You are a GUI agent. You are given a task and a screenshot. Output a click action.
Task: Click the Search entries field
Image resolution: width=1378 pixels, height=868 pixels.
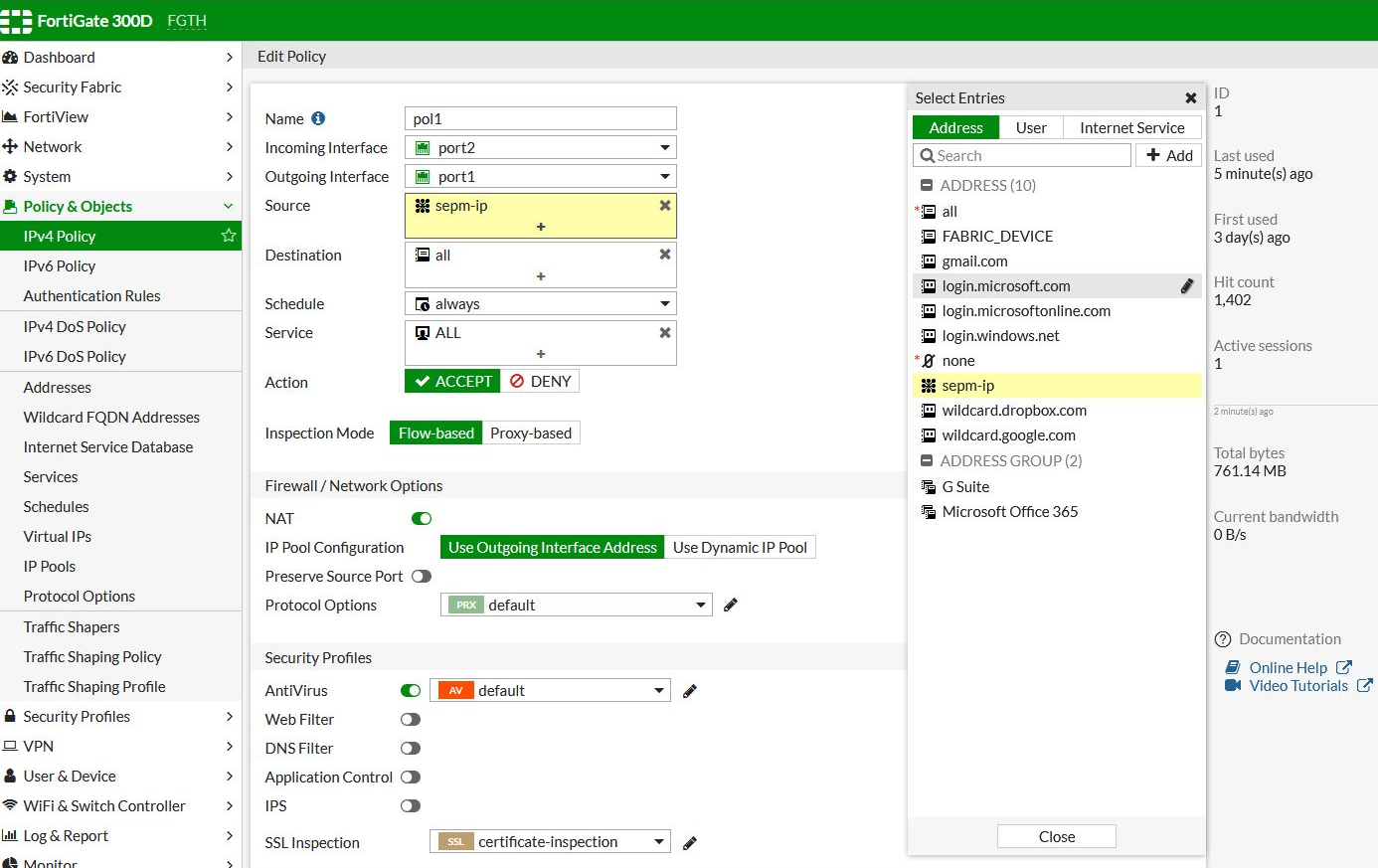pyautogui.click(x=1022, y=155)
